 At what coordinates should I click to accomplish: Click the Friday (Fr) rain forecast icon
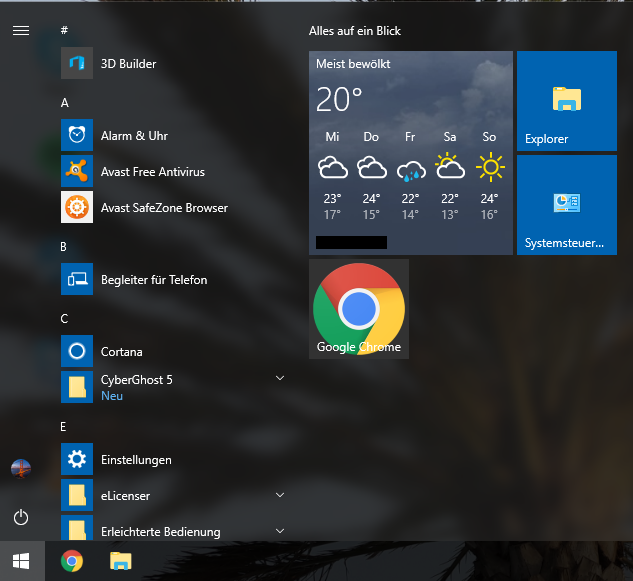tap(411, 171)
